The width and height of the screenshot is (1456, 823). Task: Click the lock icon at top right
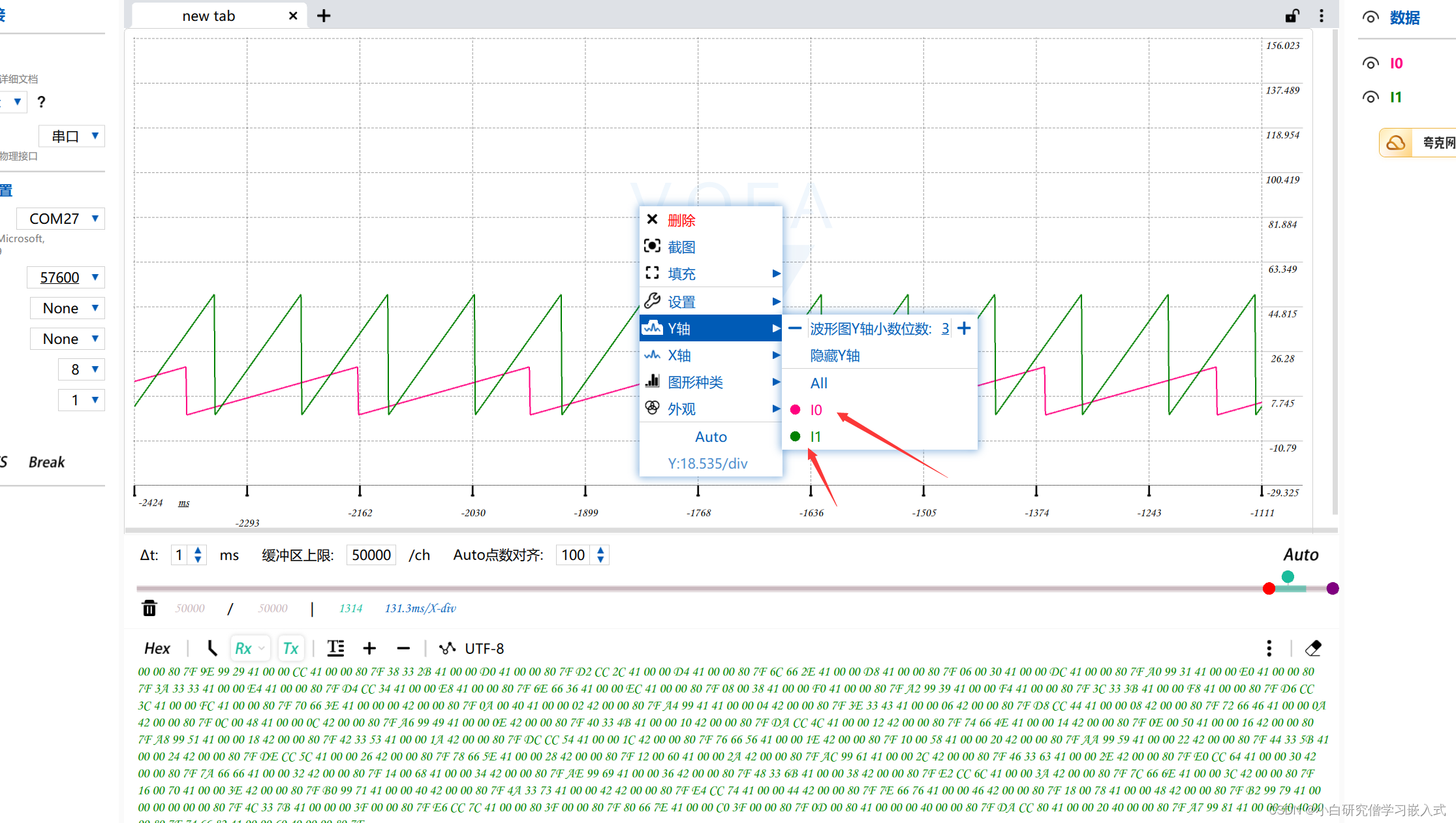point(1292,16)
